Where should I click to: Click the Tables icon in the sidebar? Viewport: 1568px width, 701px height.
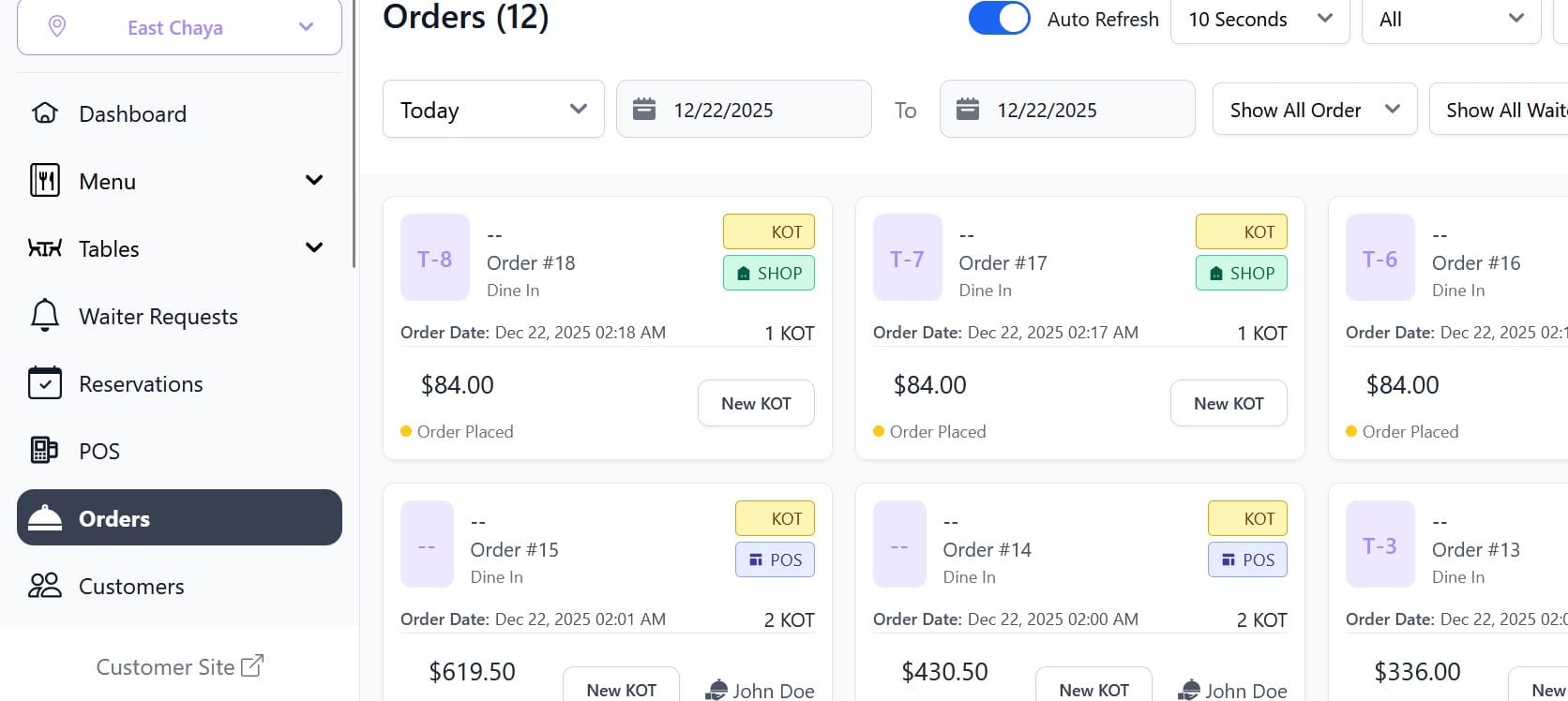pos(43,248)
